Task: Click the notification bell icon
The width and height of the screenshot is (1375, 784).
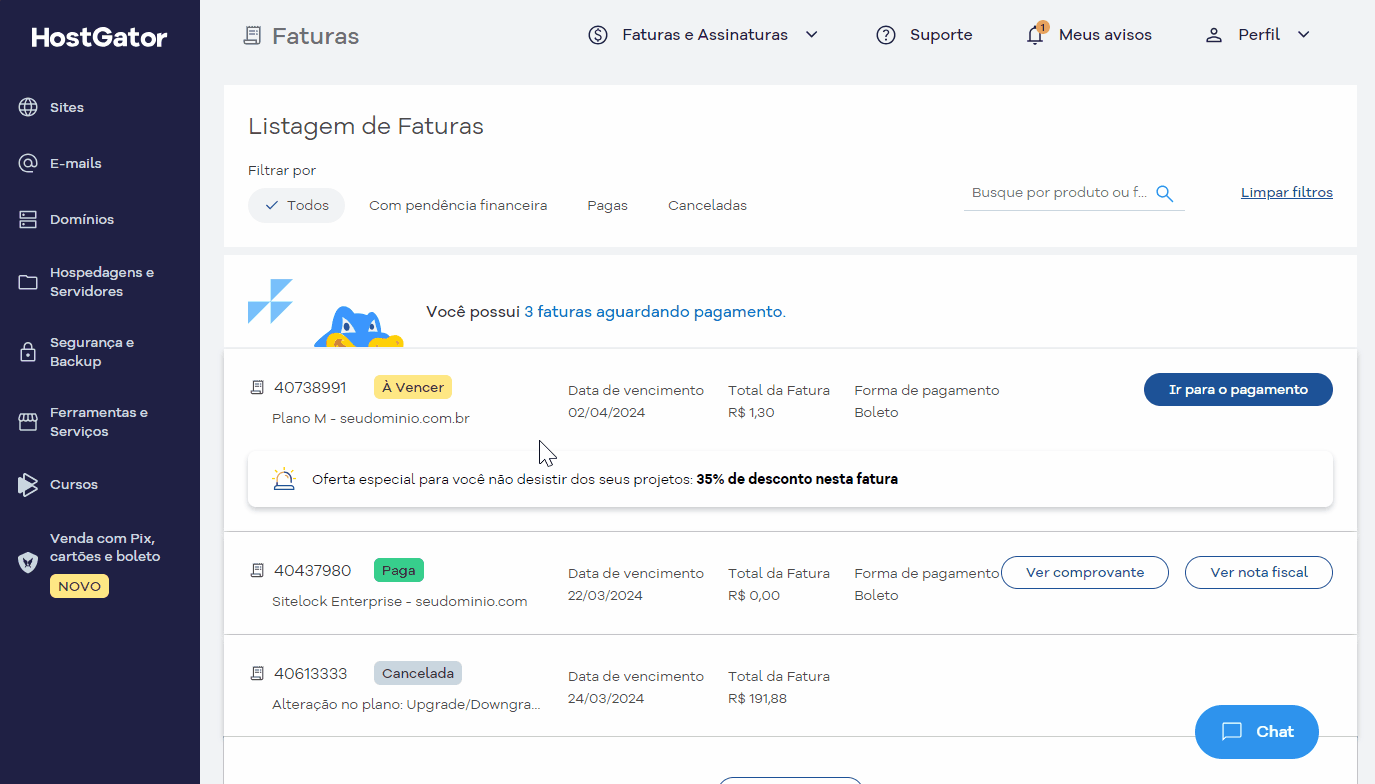Action: click(x=1035, y=35)
